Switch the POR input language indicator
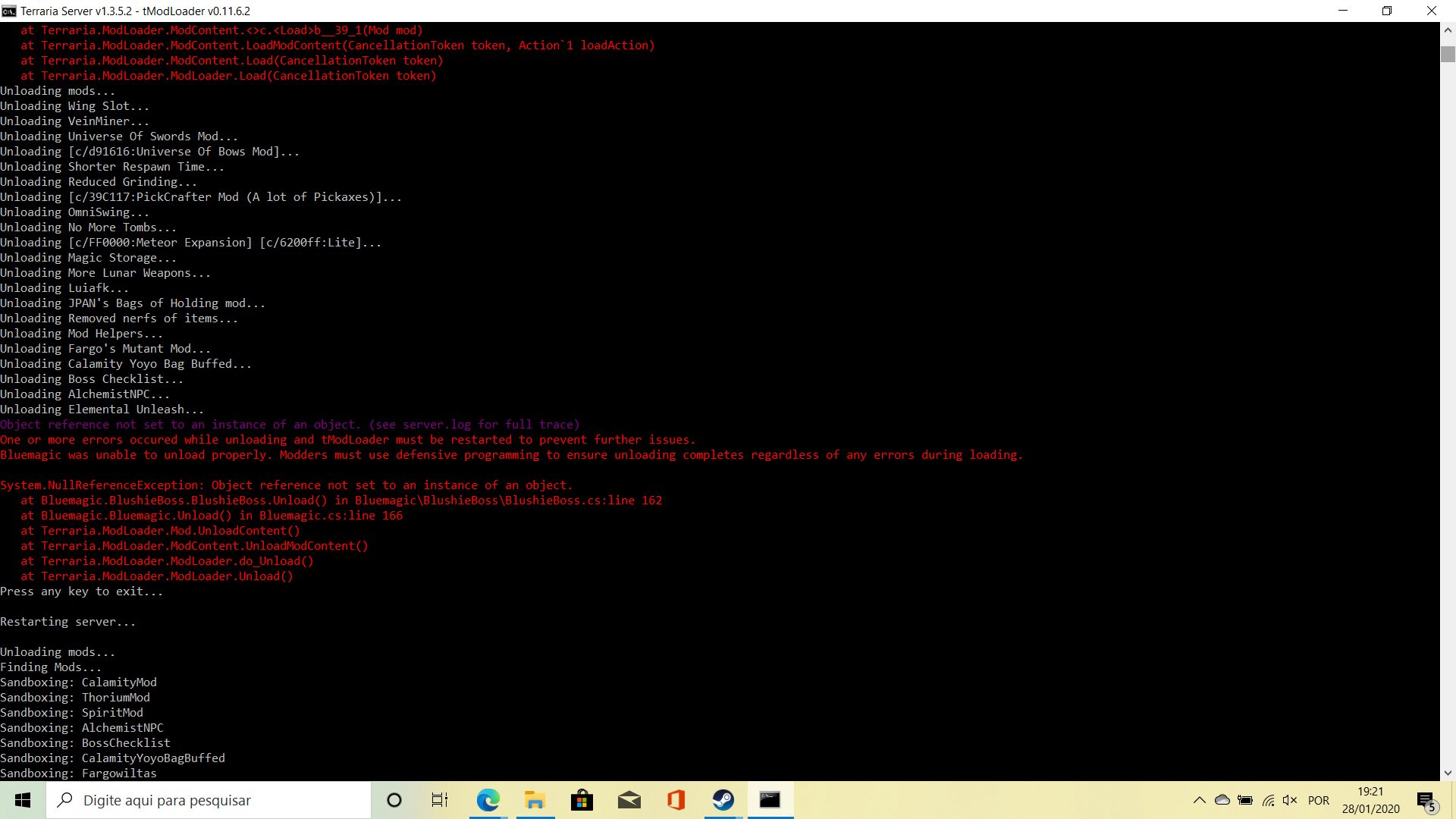This screenshot has height=819, width=1456. click(x=1319, y=800)
